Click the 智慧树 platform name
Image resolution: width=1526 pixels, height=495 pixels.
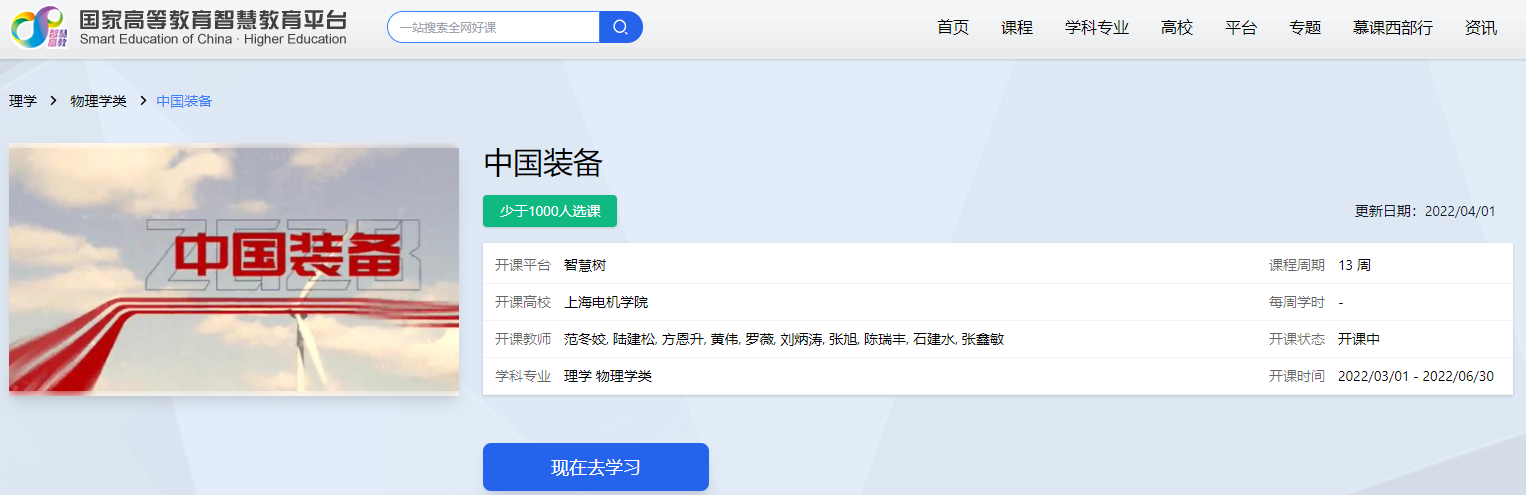tap(584, 265)
